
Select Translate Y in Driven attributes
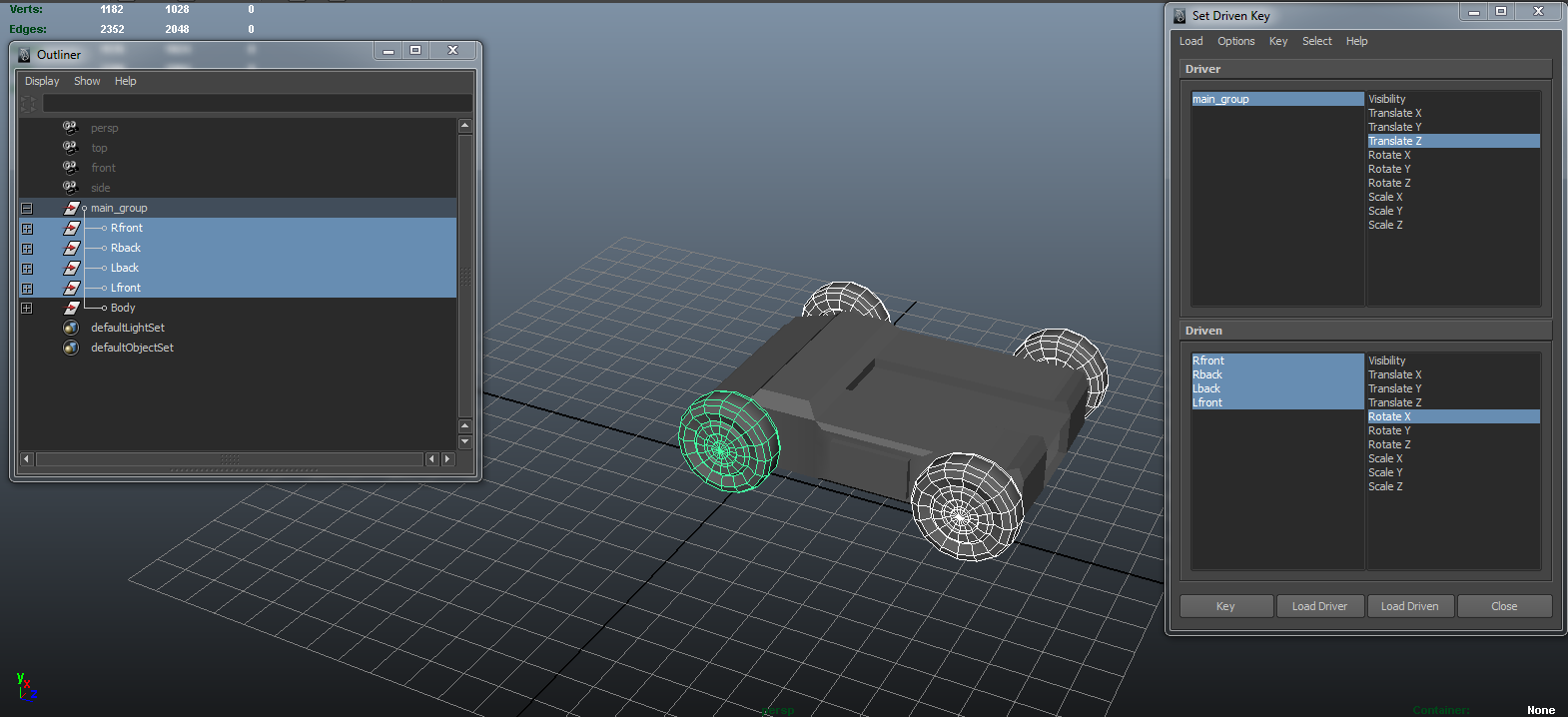(1453, 388)
